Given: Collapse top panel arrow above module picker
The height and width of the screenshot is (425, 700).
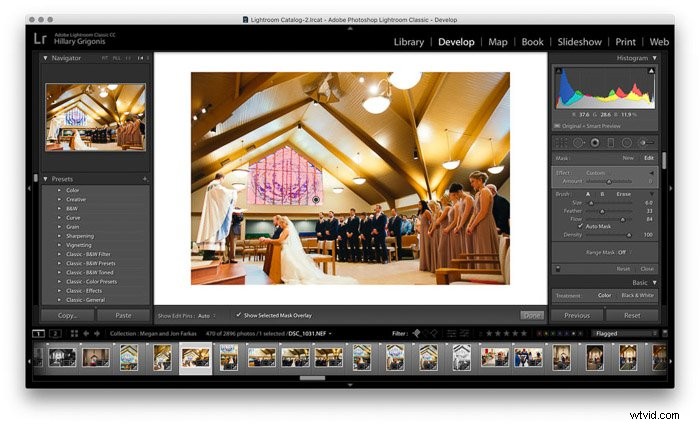Looking at the screenshot, I should click(x=350, y=28).
